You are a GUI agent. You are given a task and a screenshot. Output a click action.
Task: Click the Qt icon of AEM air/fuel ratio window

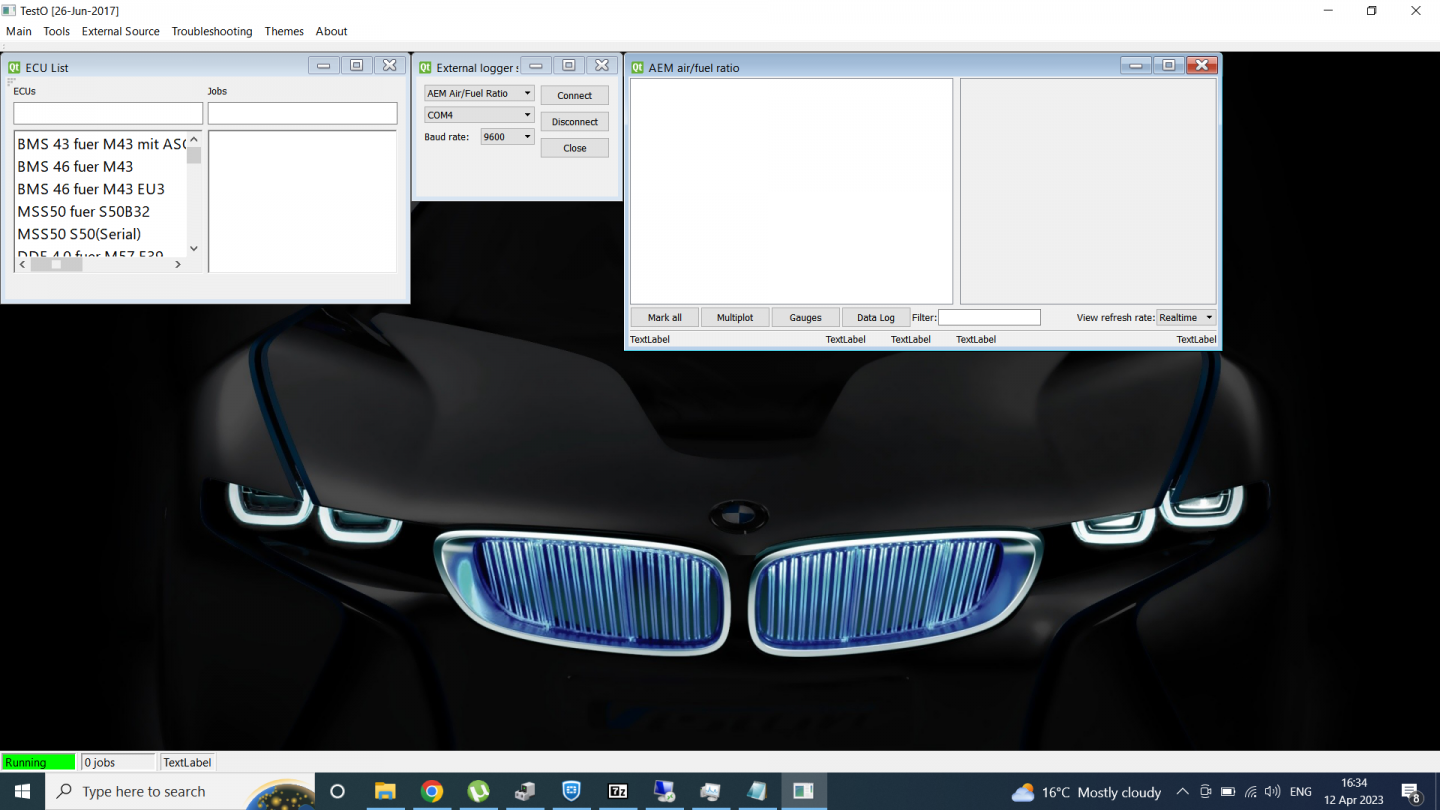637,67
